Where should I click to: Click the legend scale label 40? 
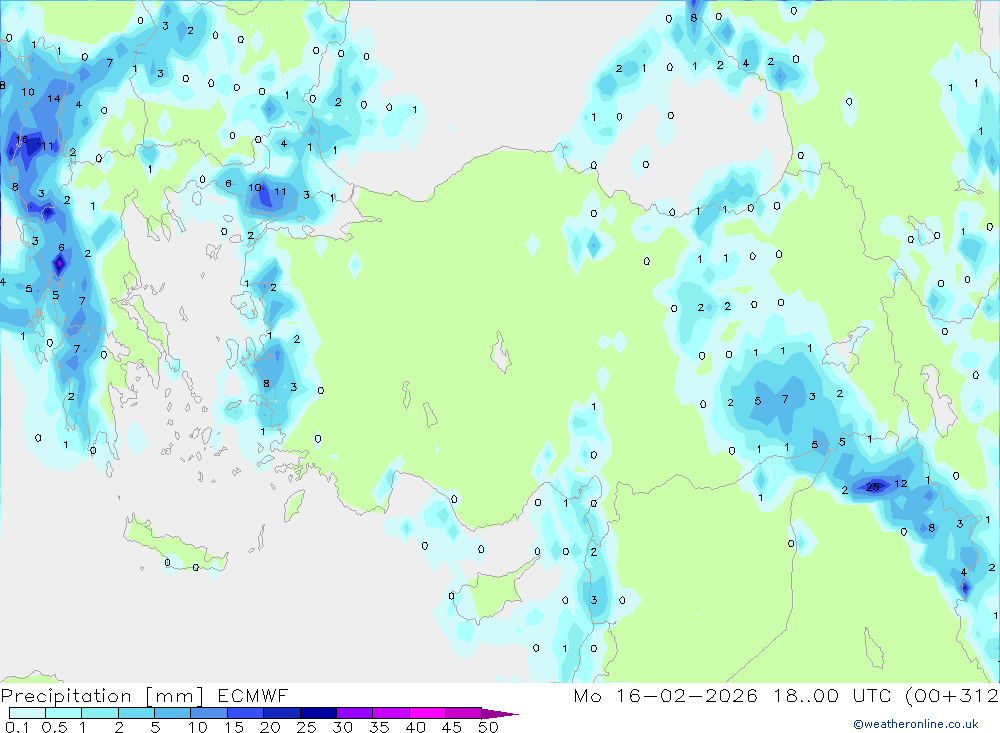[416, 727]
